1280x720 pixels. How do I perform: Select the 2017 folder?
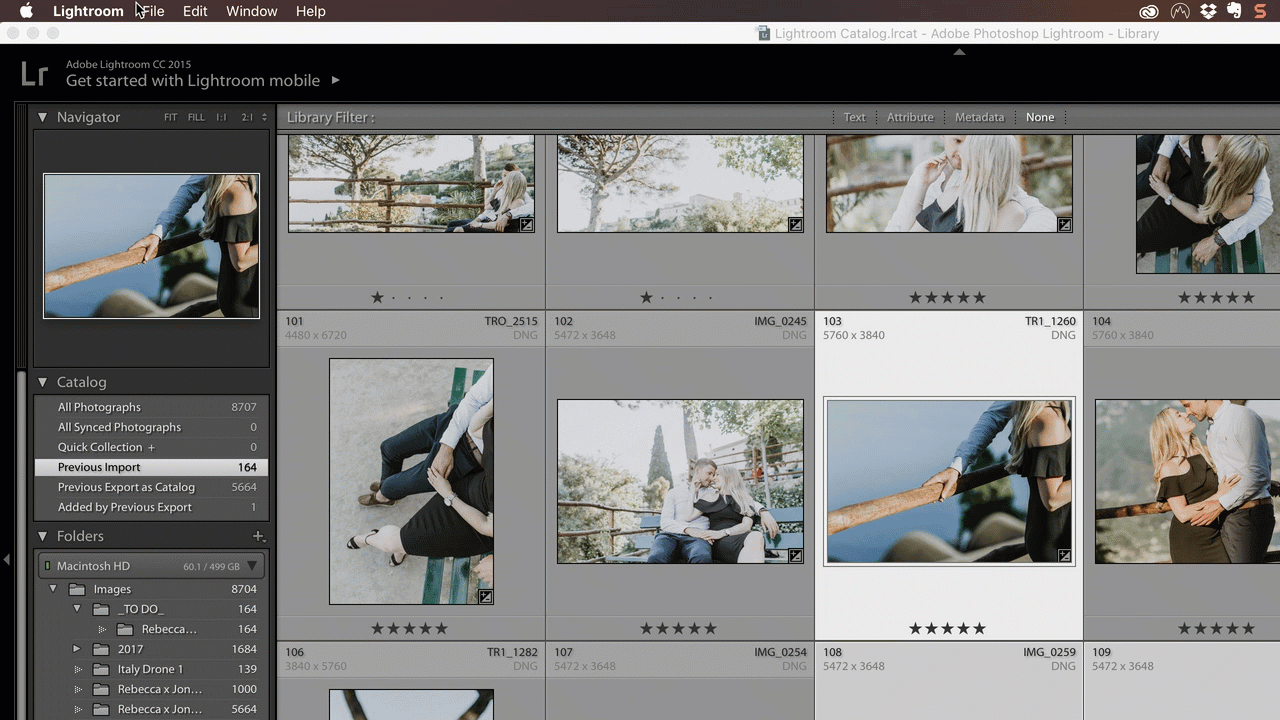click(151, 649)
